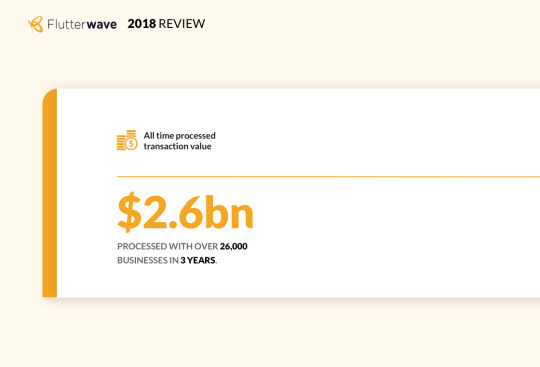Select the bold 'wave' part of the logo
Image resolution: width=540 pixels, height=367 pixels.
click(102, 25)
